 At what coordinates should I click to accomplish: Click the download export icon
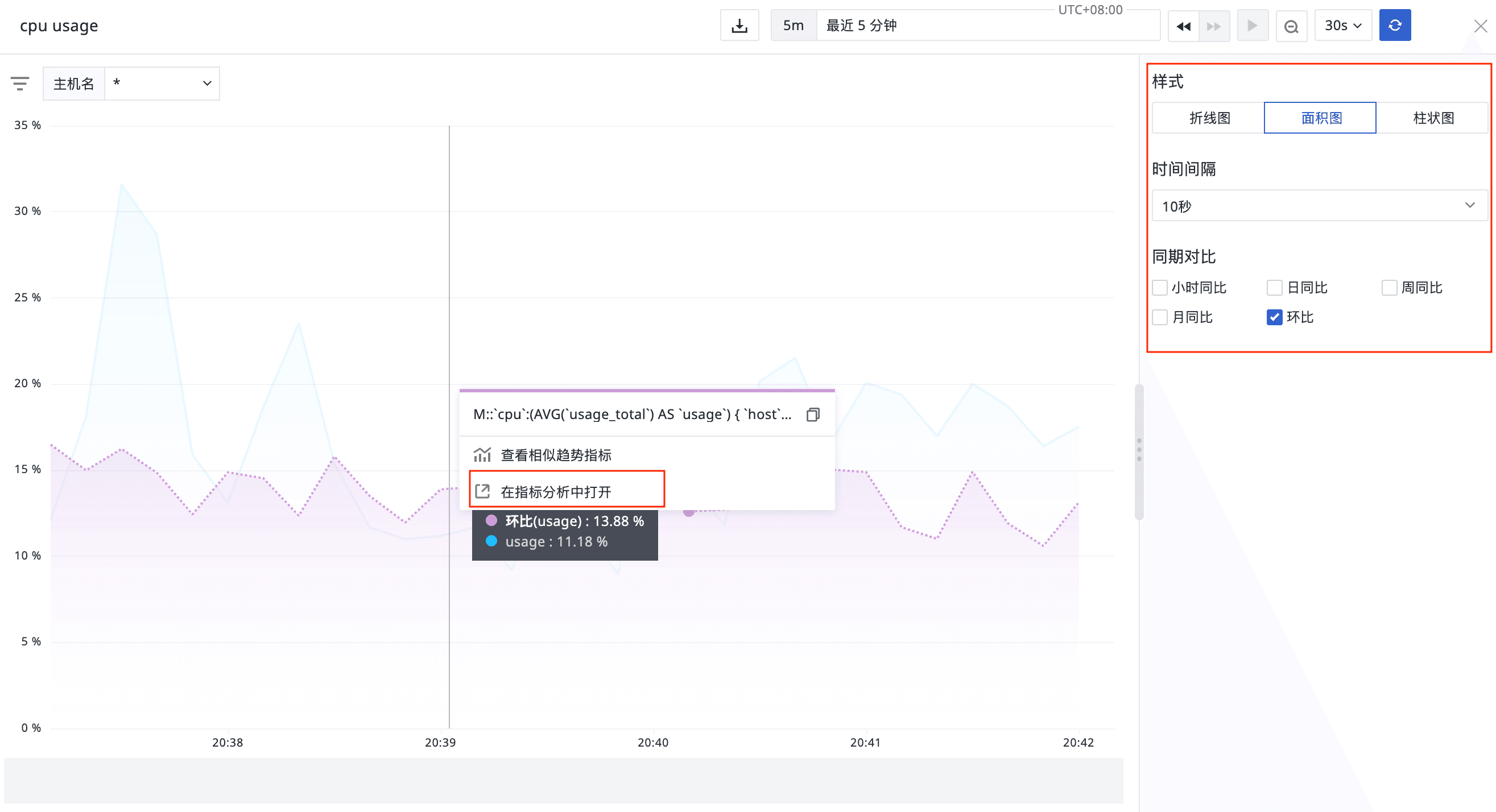(x=739, y=26)
